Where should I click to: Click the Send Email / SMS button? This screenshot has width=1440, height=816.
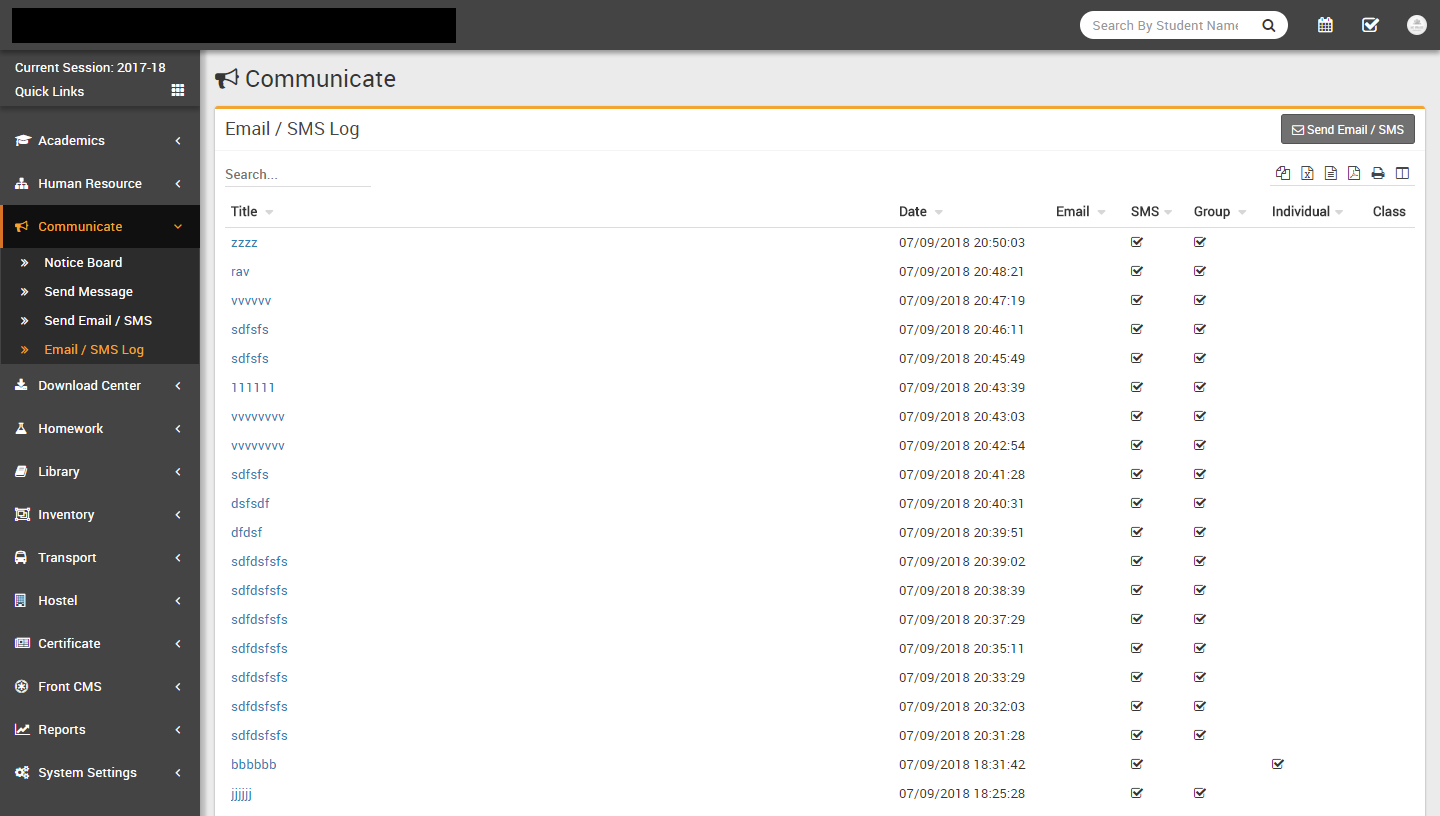(x=1347, y=130)
